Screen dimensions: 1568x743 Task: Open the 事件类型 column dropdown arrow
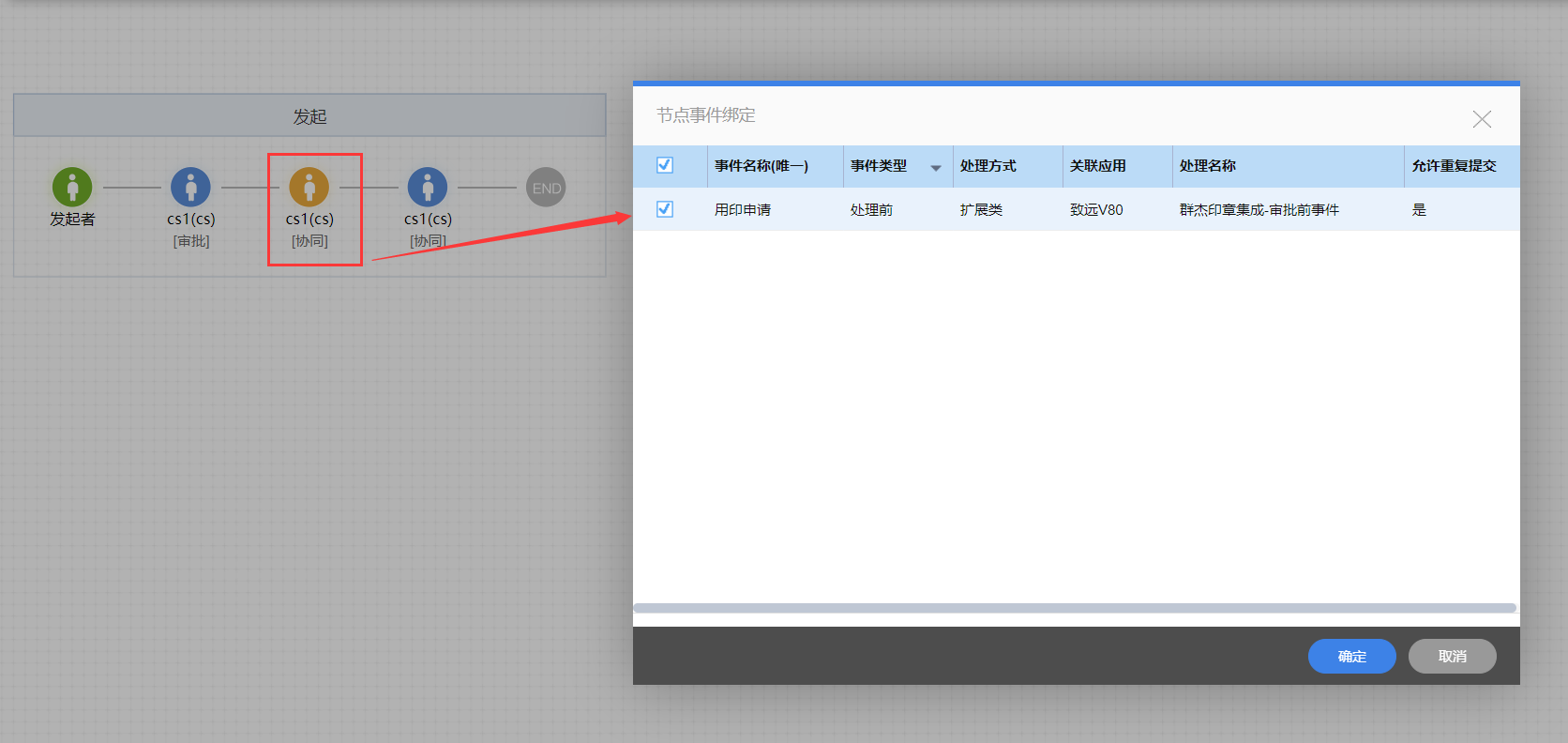tap(936, 168)
